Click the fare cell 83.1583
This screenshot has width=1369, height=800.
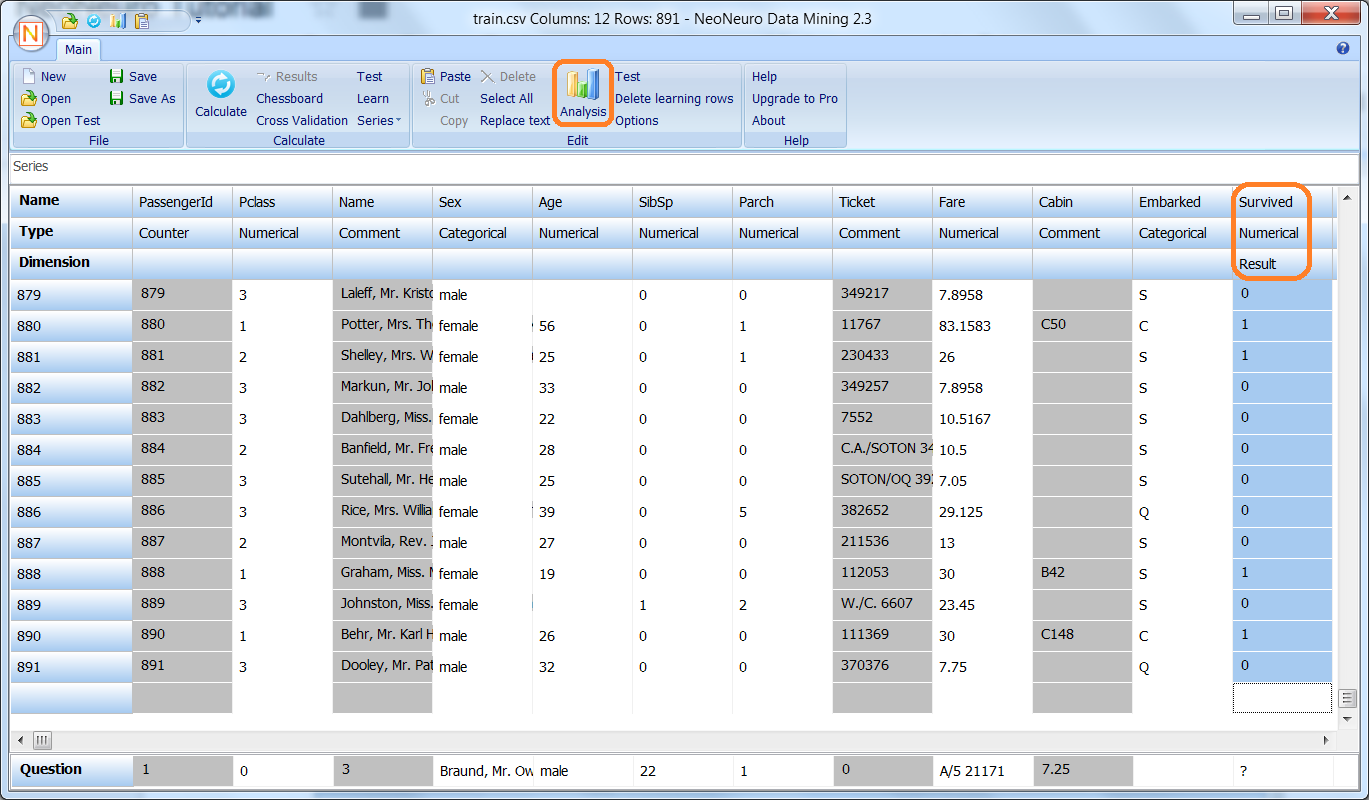(x=982, y=326)
